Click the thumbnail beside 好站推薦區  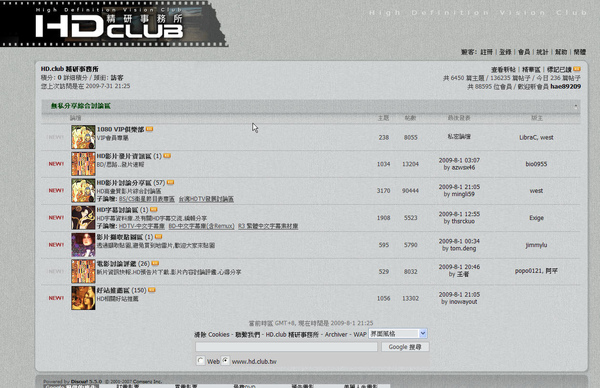click(x=83, y=298)
